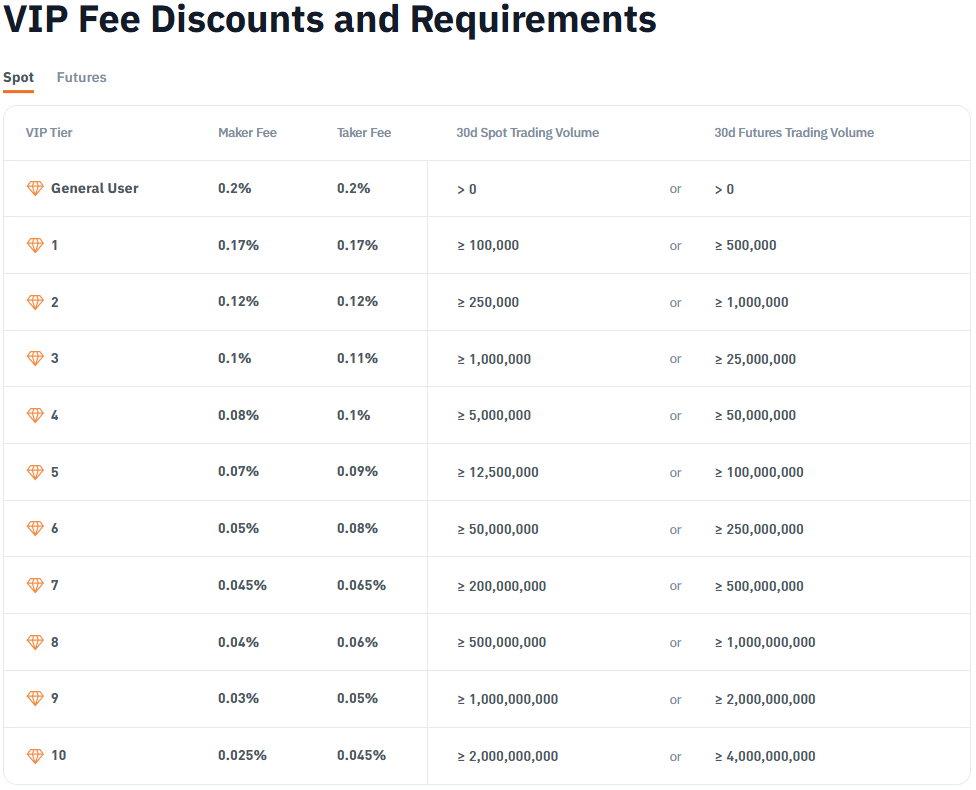Click the diamond icon for VIP tier 2
The width and height of the screenshot is (976, 790).
(35, 302)
